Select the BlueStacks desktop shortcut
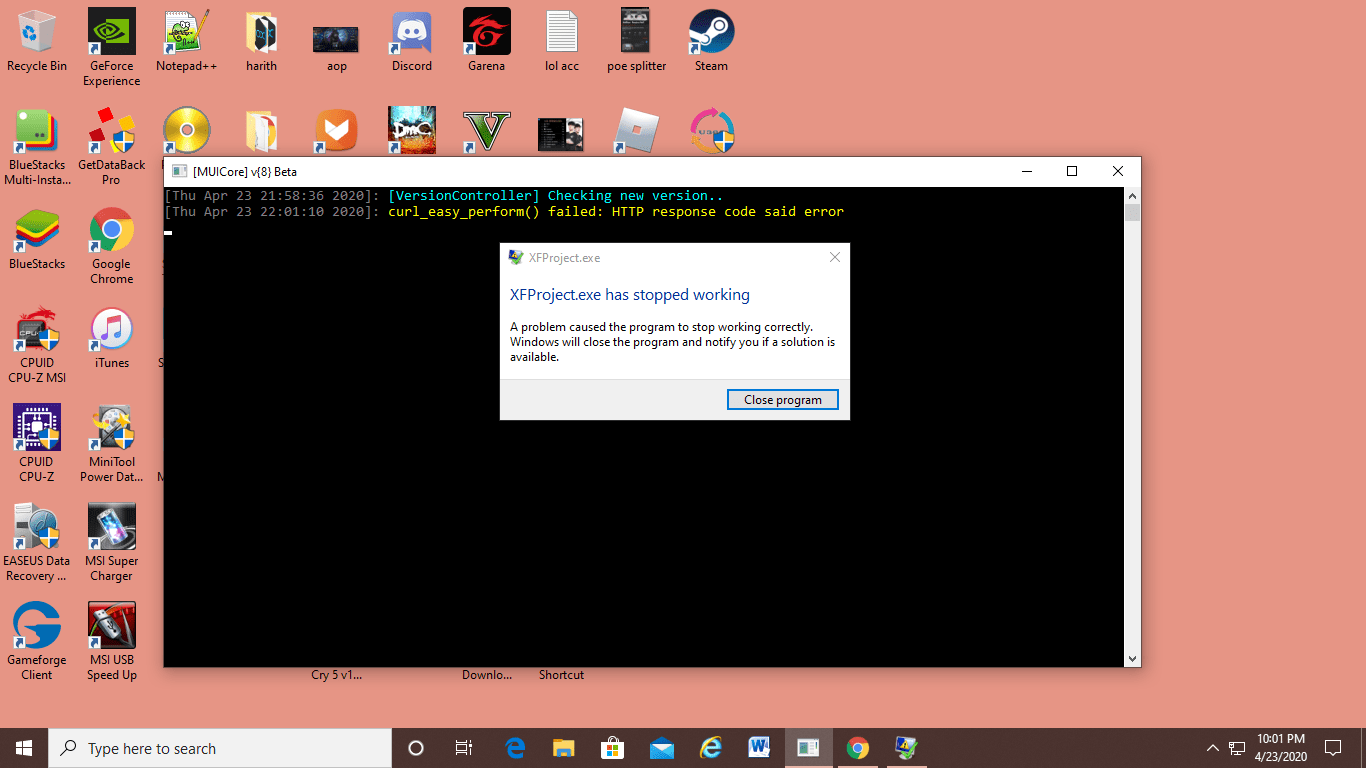1366x768 pixels. (37, 239)
